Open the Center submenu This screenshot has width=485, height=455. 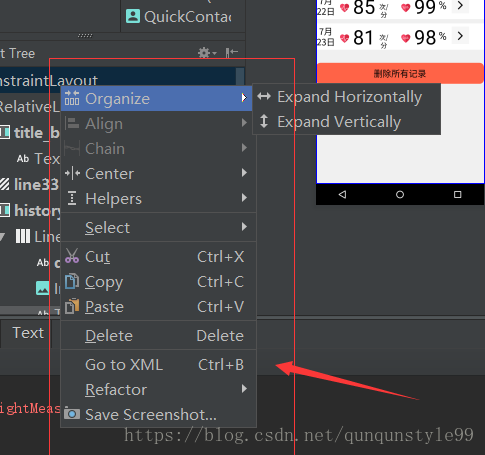(158, 173)
